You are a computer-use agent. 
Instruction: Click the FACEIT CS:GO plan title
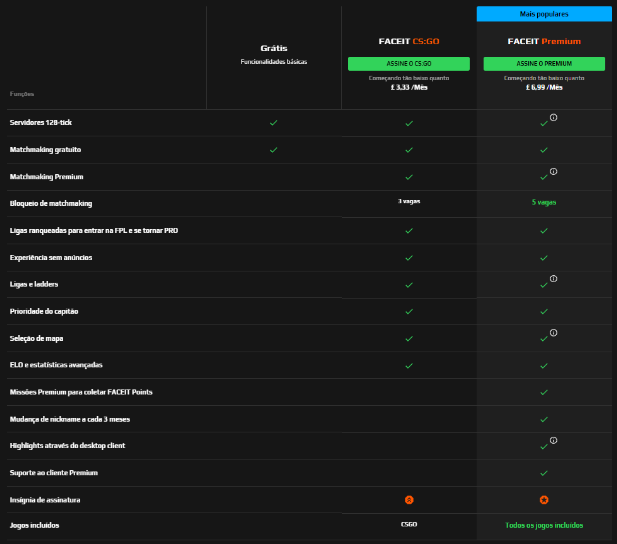click(409, 41)
